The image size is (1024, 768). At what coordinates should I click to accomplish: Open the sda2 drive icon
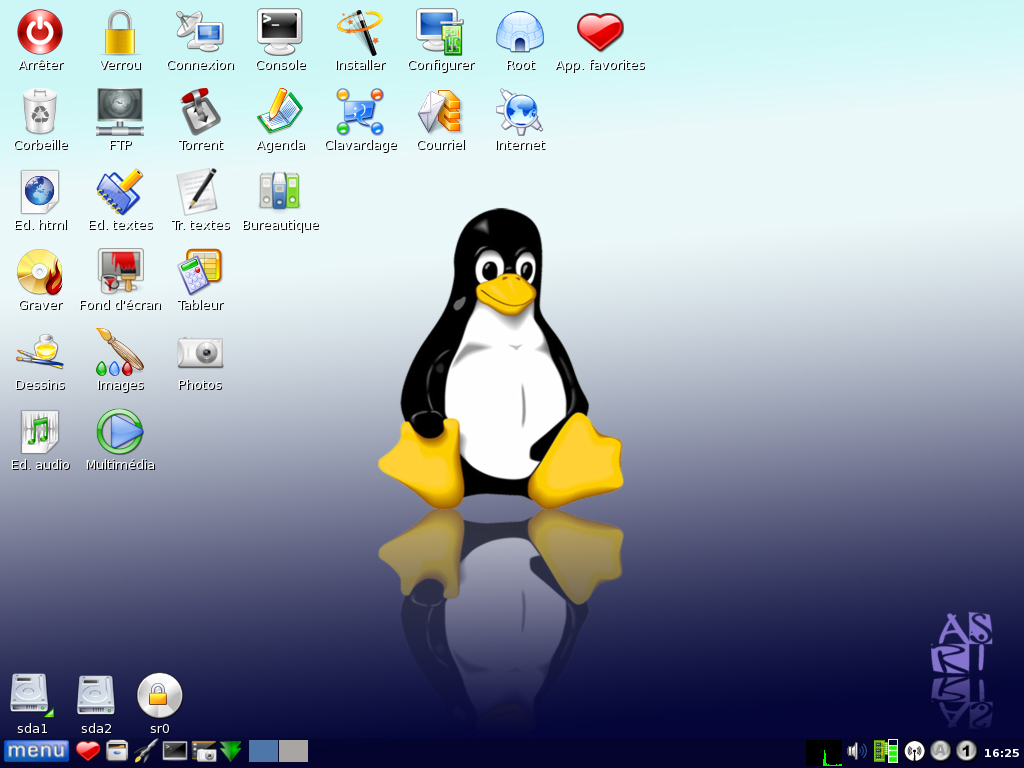pyautogui.click(x=95, y=695)
